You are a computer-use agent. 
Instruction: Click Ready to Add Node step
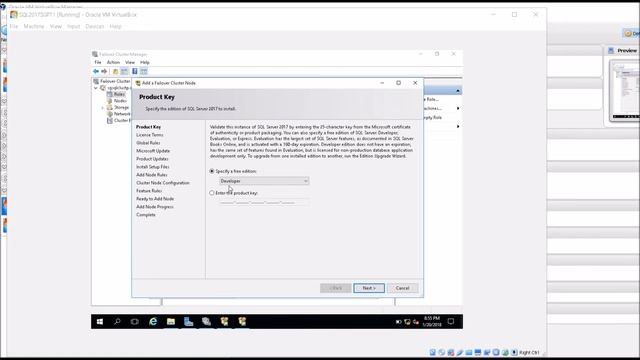coord(155,199)
